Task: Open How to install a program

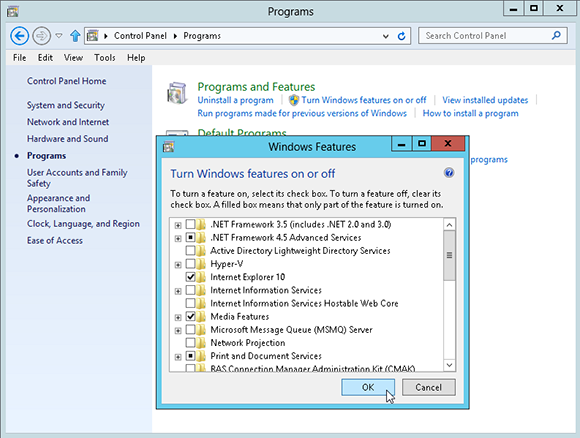Action: (x=471, y=113)
